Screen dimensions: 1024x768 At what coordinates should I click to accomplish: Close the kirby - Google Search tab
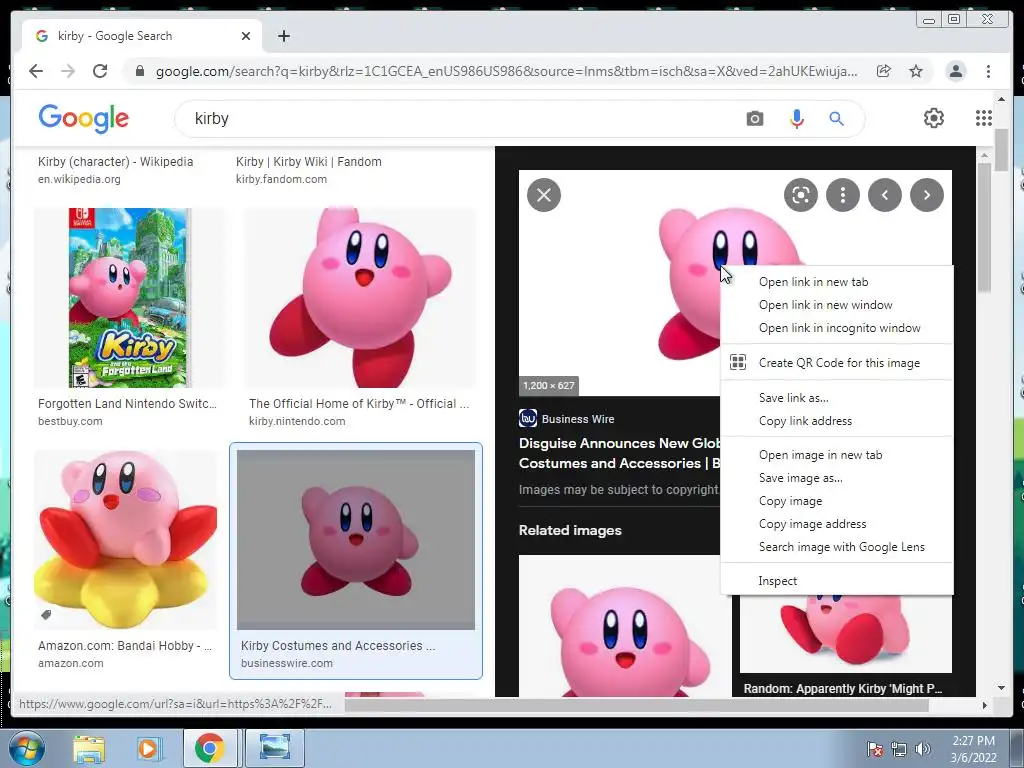tap(246, 36)
